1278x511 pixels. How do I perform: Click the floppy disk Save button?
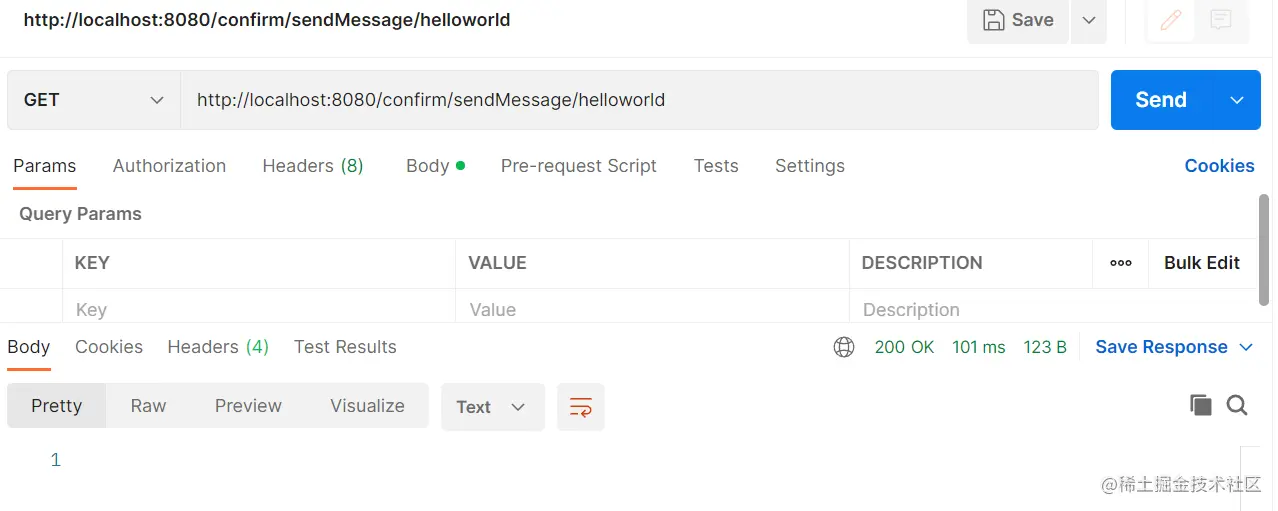tap(1018, 20)
